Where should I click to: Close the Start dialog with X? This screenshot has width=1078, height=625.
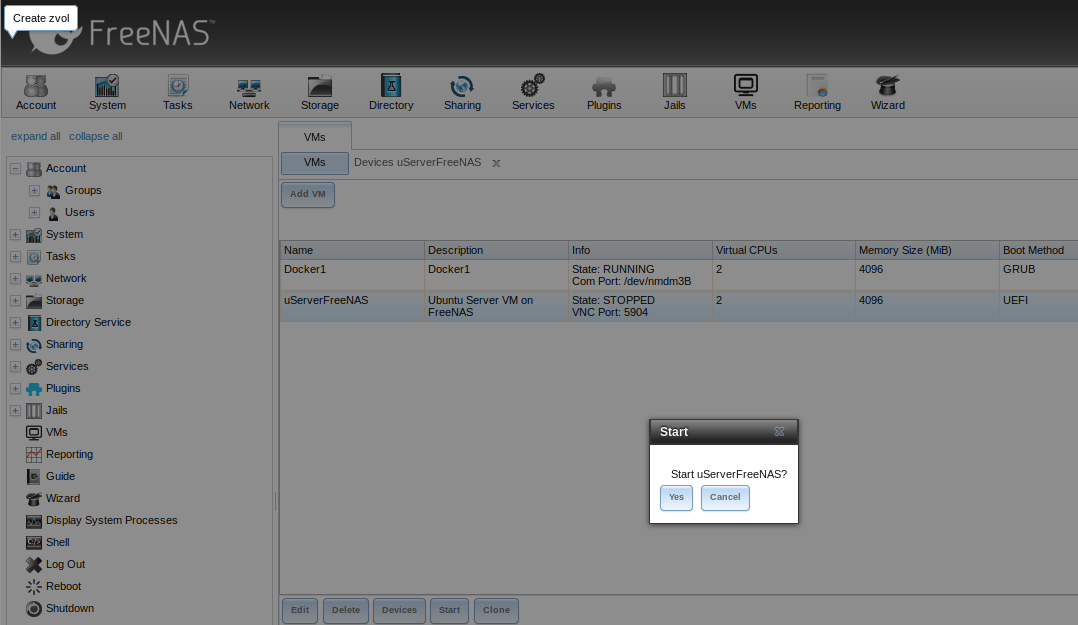[779, 432]
